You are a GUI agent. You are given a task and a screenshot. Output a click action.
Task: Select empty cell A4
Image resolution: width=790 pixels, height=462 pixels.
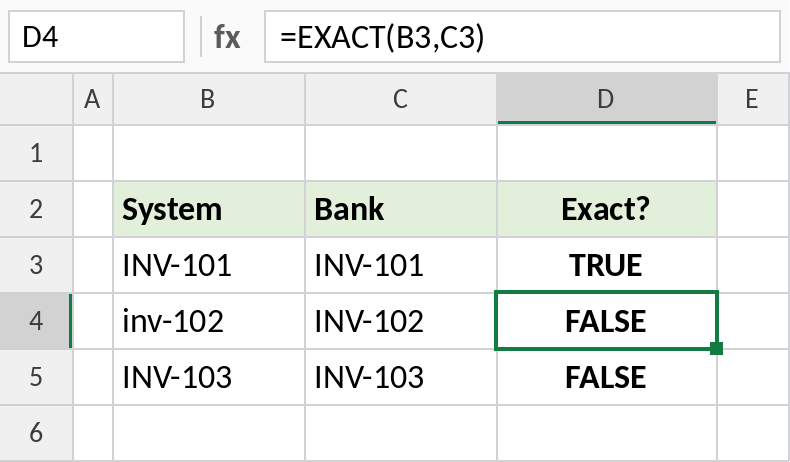pos(93,321)
